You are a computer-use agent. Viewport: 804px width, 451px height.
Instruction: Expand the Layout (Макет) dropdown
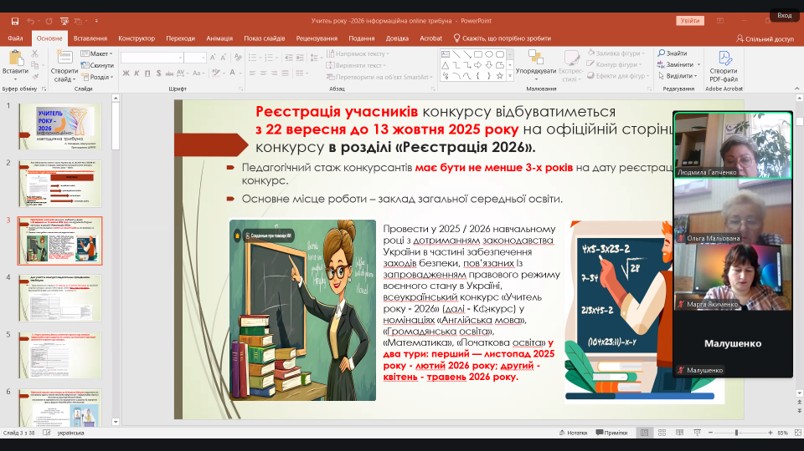coord(99,53)
